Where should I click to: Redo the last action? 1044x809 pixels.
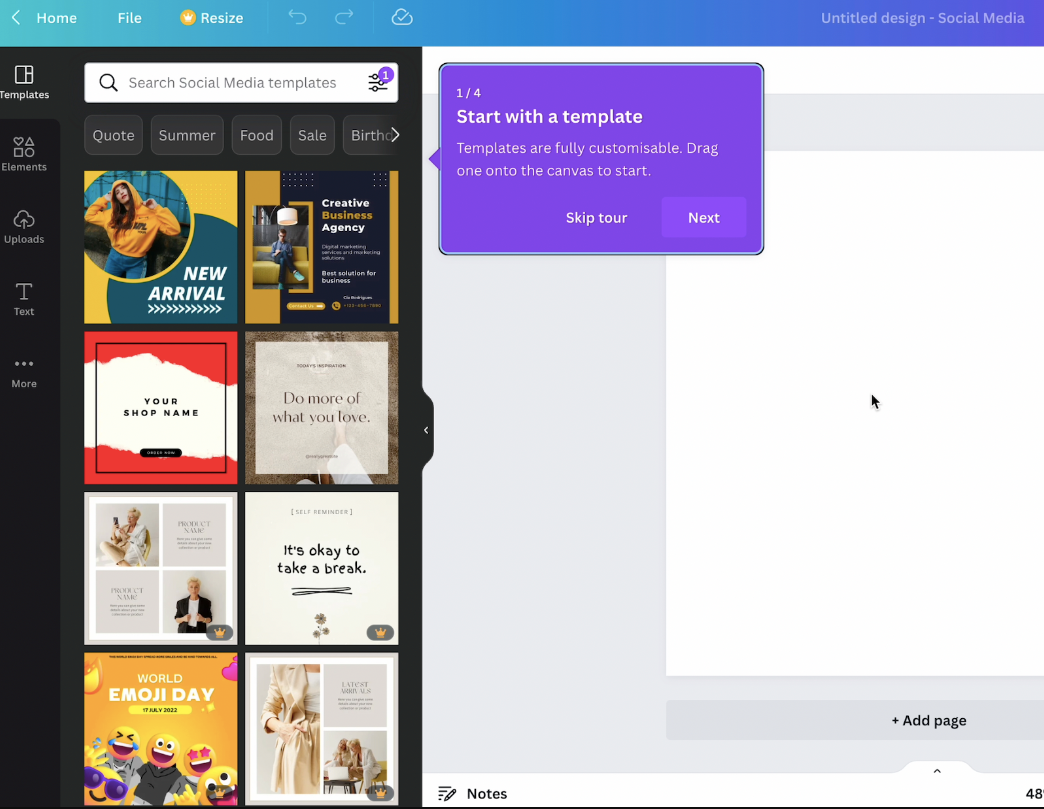pos(343,17)
